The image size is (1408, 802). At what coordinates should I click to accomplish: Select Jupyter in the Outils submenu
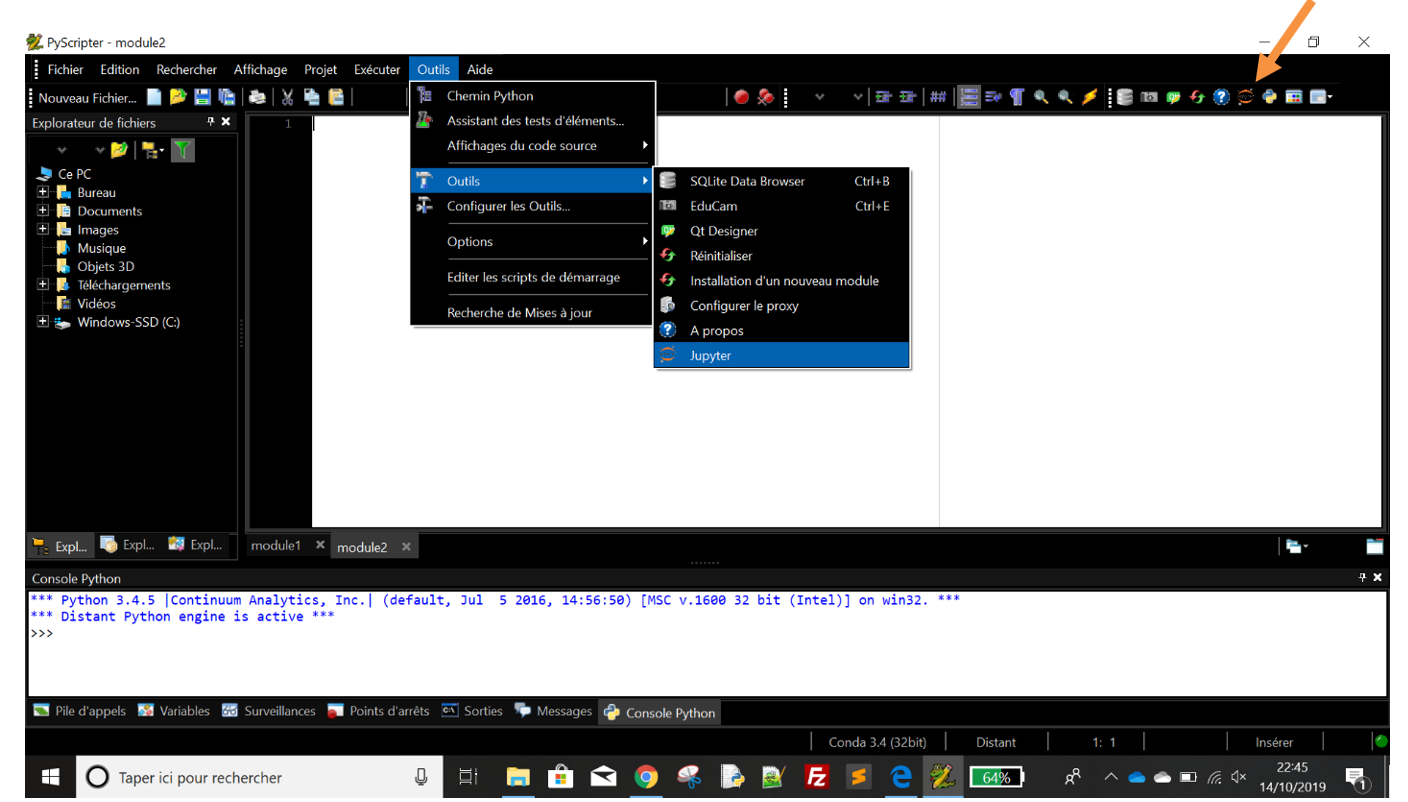[782, 356]
